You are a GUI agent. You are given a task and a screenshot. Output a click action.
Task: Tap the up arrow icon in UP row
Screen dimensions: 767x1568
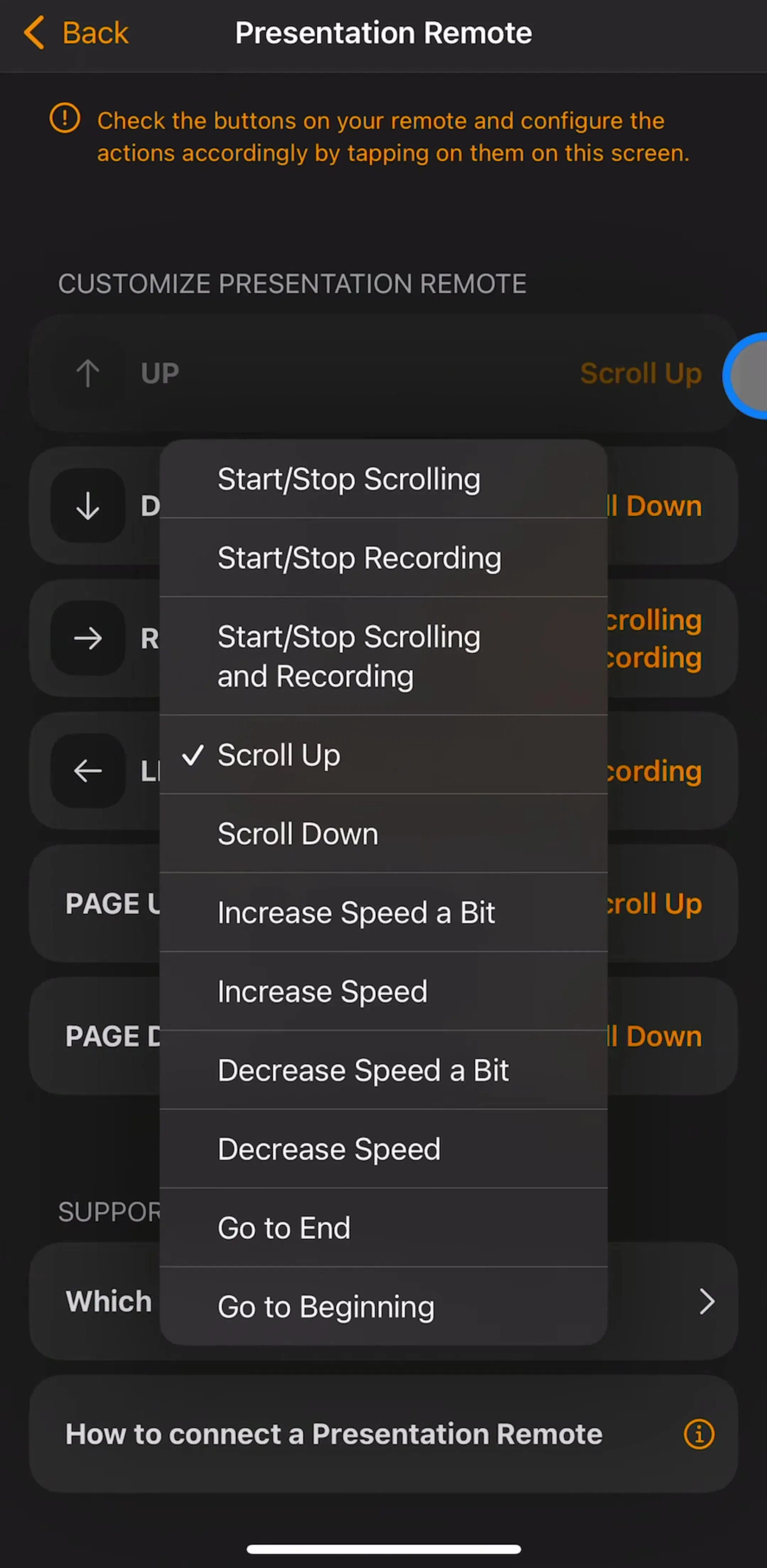pos(88,372)
